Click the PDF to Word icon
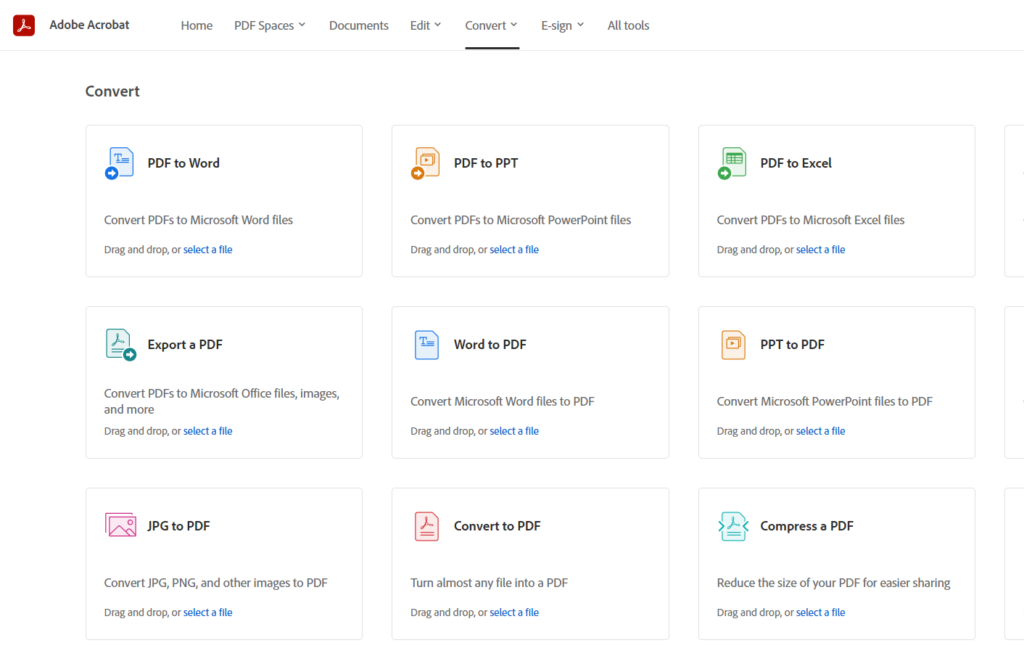Image resolution: width=1024 pixels, height=656 pixels. tap(120, 163)
